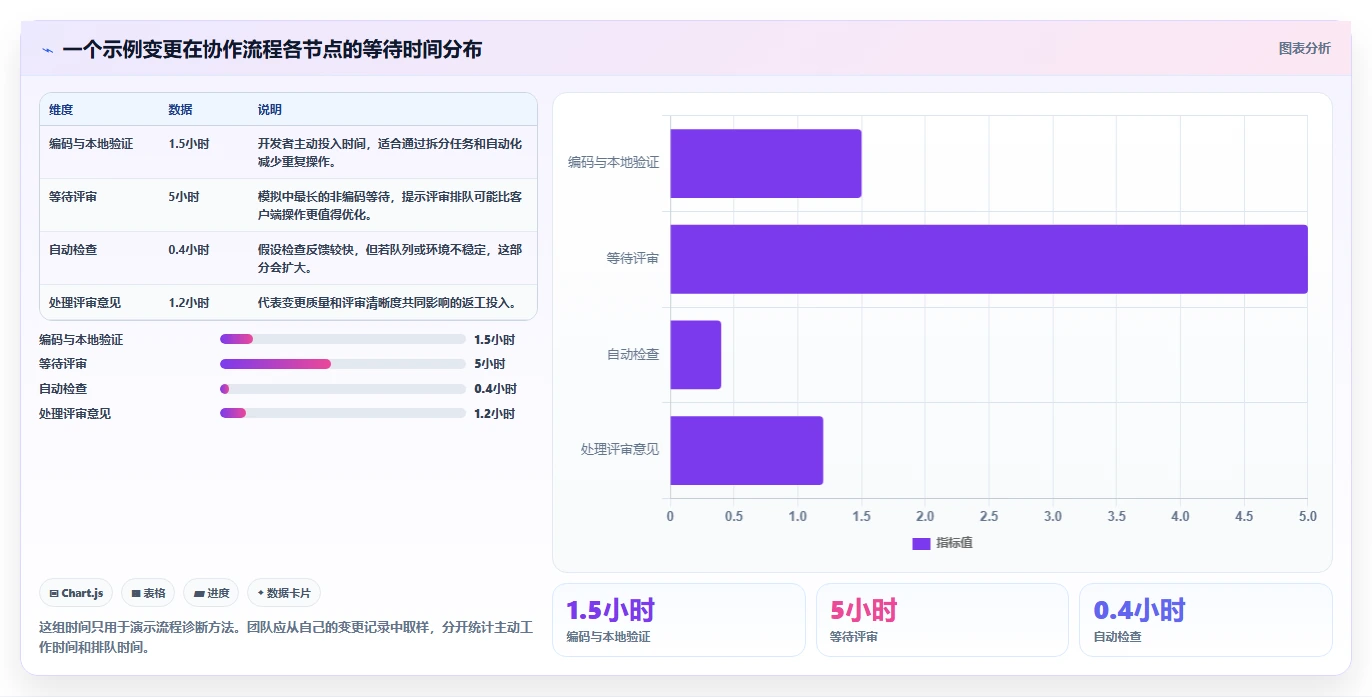Select the 表格 chip
1372x697 pixels.
coord(148,593)
